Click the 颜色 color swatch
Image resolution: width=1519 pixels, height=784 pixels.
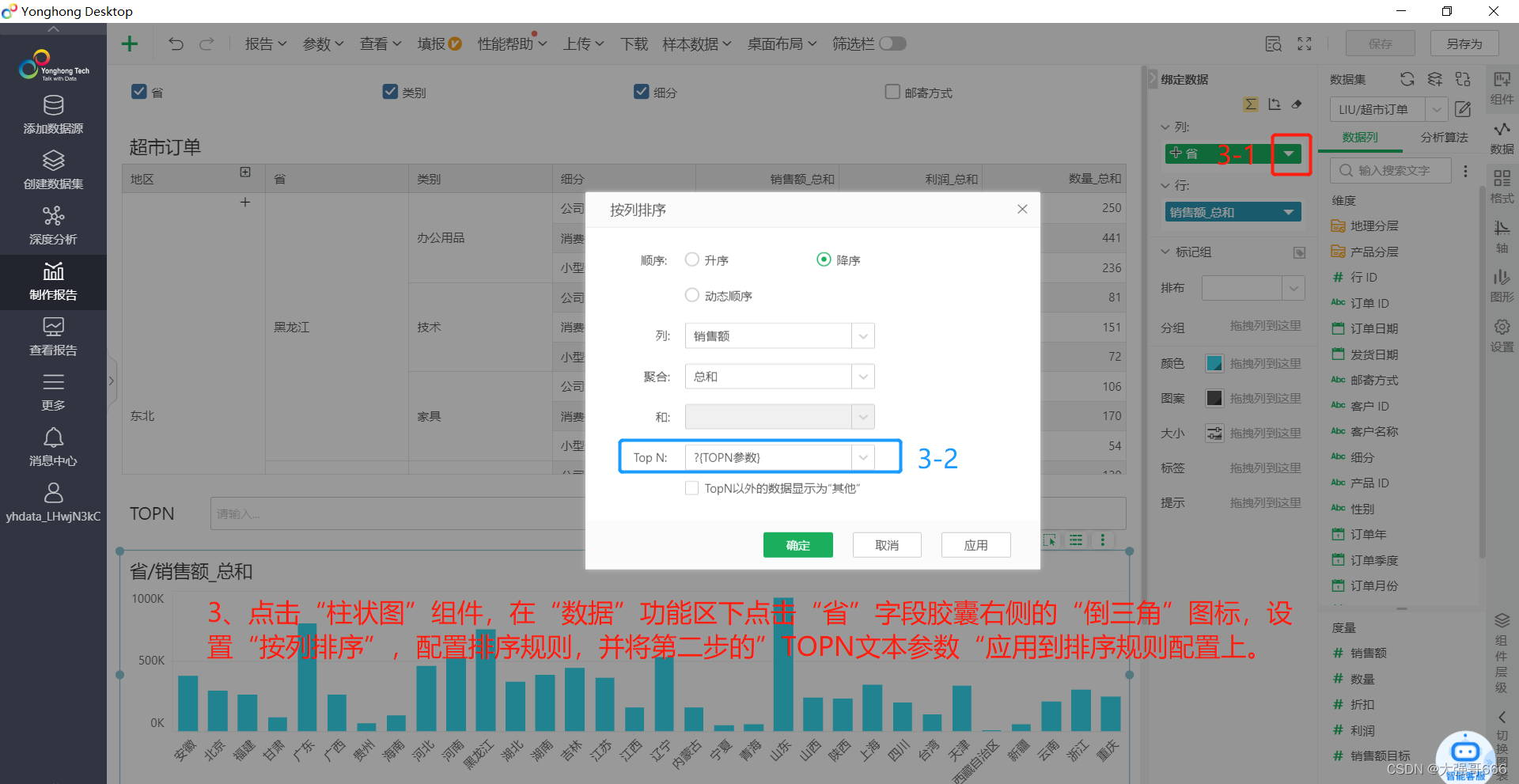tap(1214, 363)
